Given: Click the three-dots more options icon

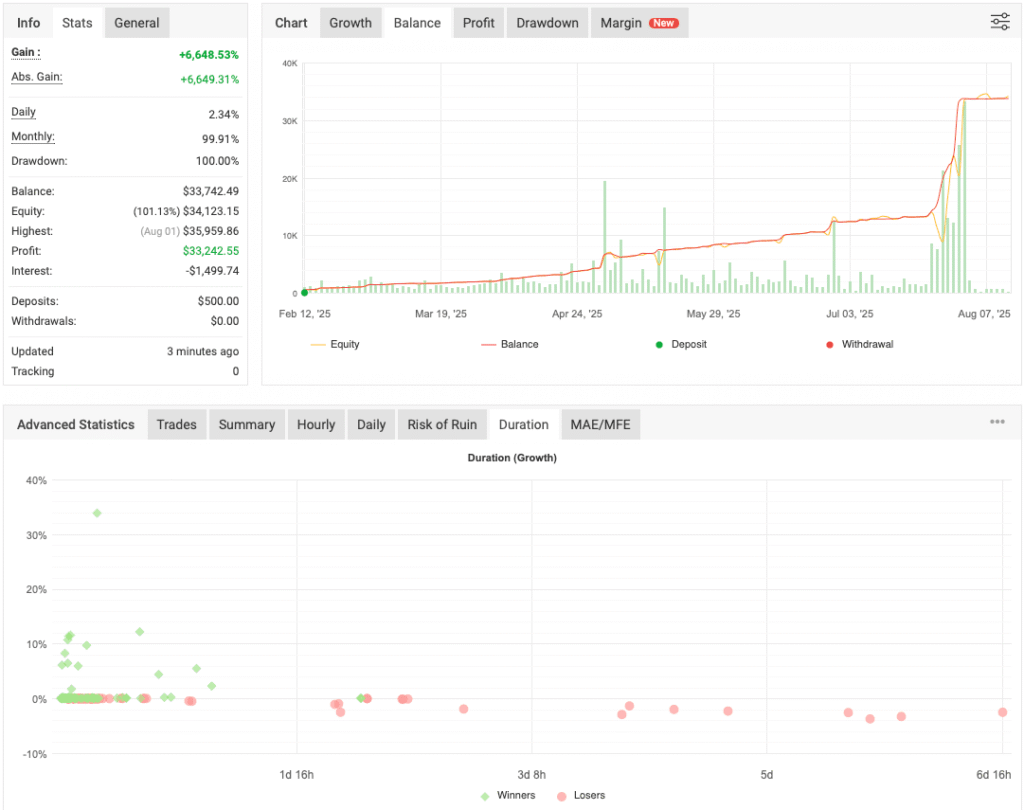Looking at the screenshot, I should tap(997, 422).
